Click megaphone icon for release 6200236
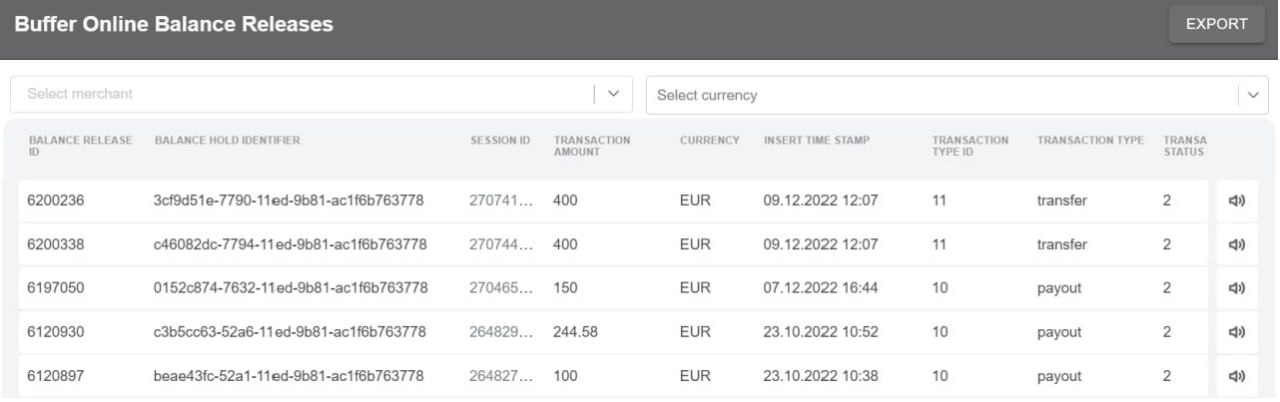Viewport: 1280px width, 402px height. click(1235, 201)
